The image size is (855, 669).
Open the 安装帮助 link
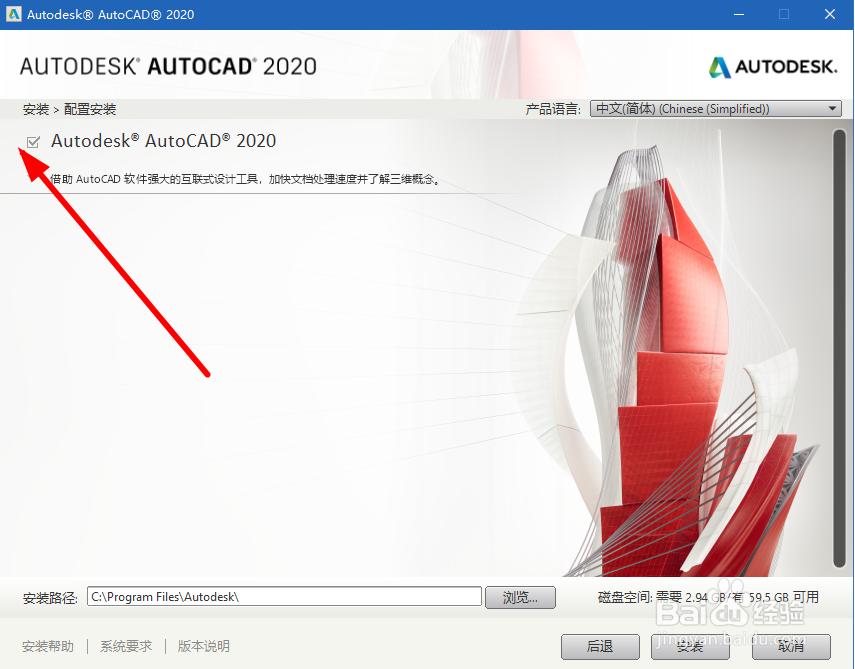click(x=47, y=646)
